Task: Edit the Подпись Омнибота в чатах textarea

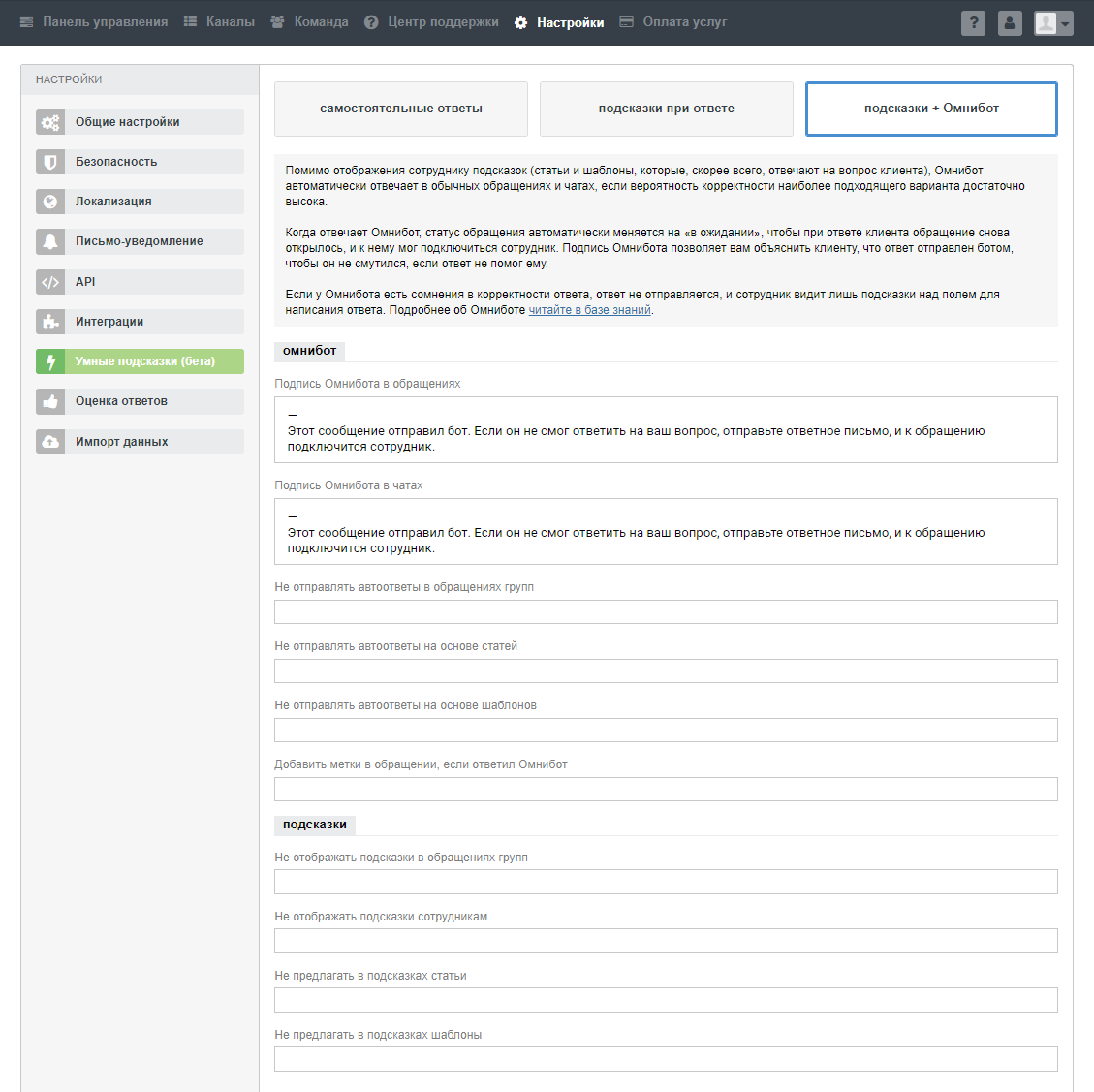Action: (667, 532)
